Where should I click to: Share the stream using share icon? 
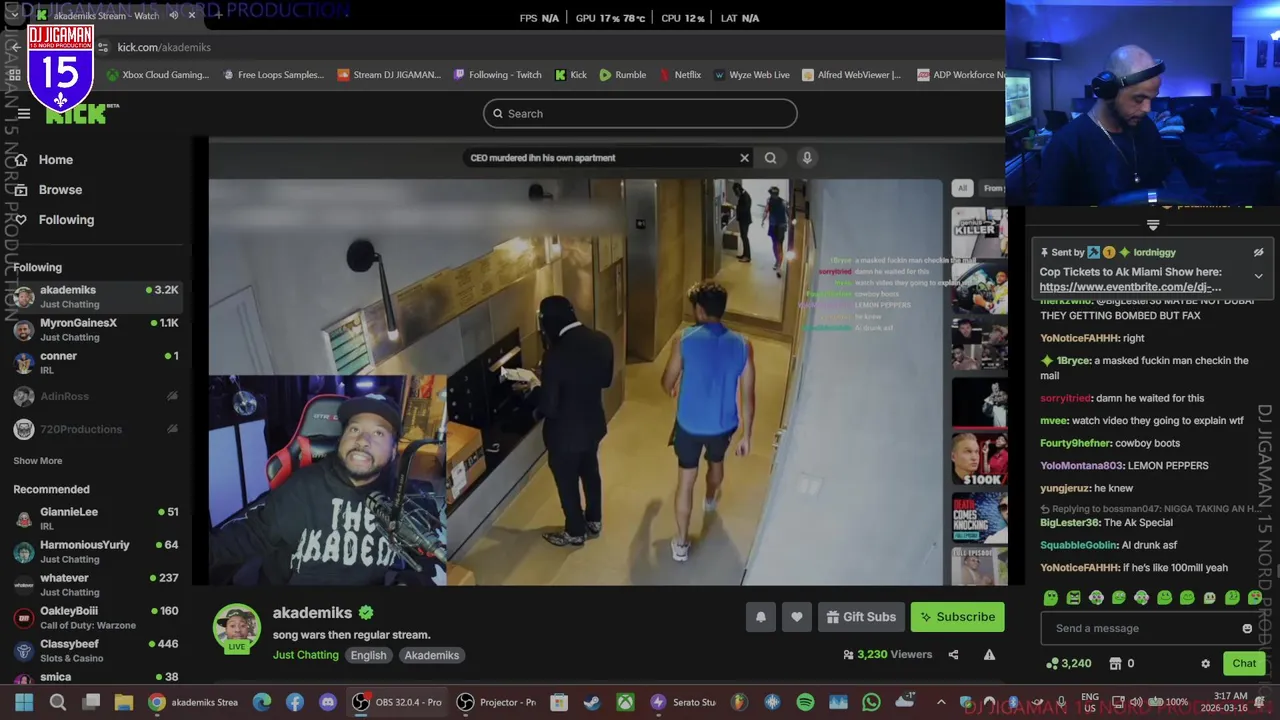pos(953,655)
